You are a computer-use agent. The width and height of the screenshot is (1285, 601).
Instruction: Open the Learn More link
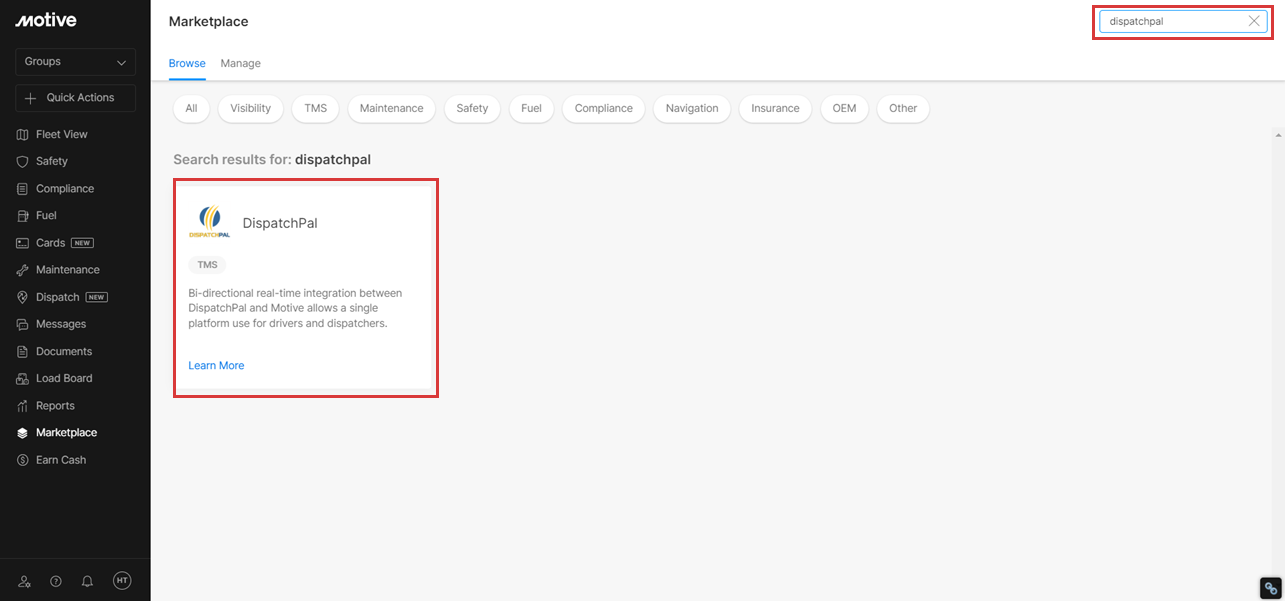tap(216, 366)
